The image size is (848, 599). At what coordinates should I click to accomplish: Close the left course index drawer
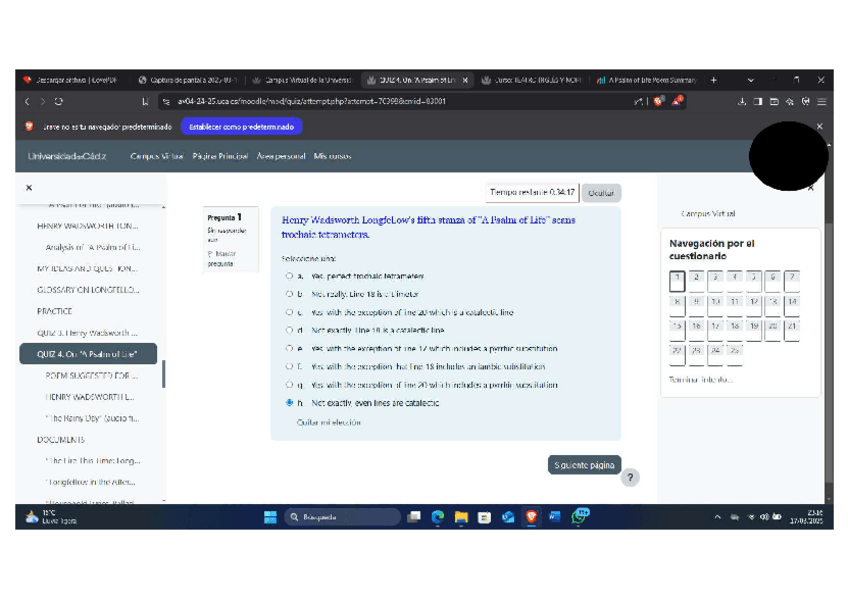28,187
